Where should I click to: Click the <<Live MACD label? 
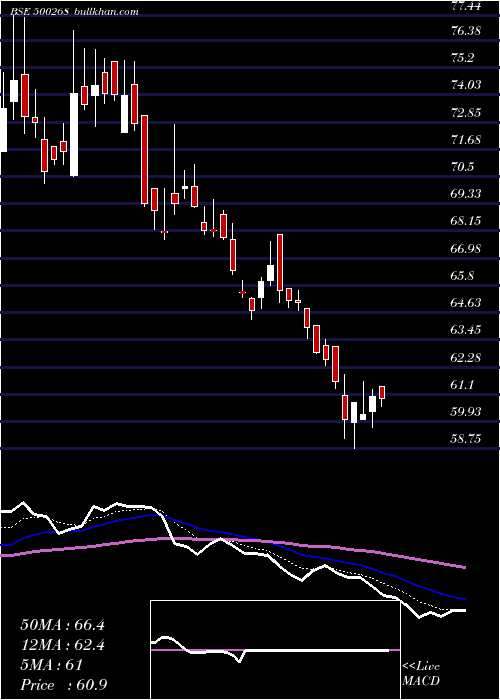[421, 674]
